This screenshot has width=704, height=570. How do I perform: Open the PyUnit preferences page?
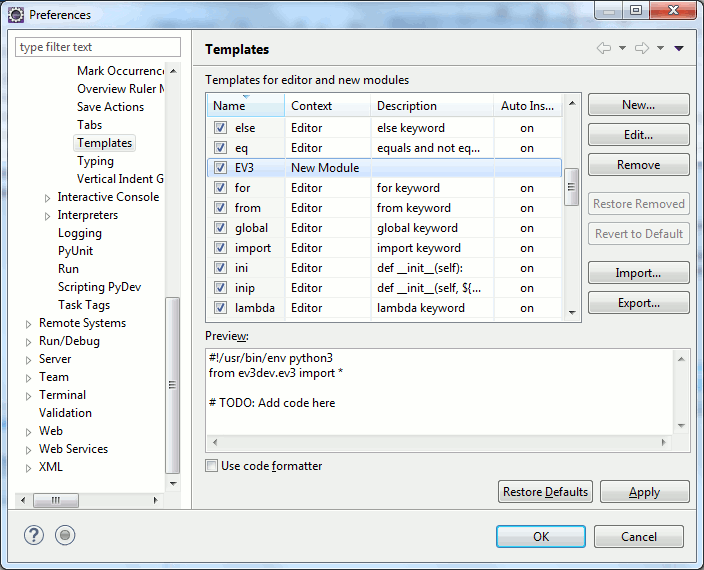click(75, 251)
